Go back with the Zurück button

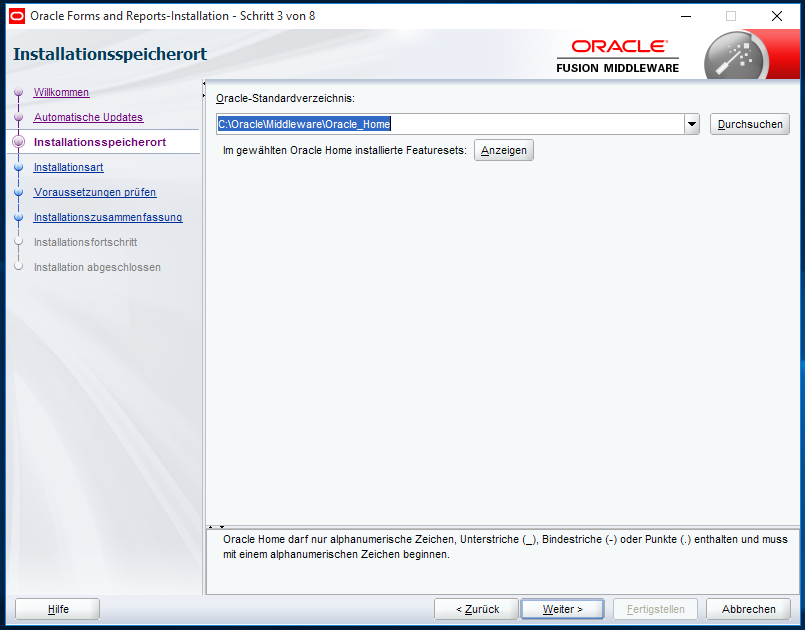point(477,609)
